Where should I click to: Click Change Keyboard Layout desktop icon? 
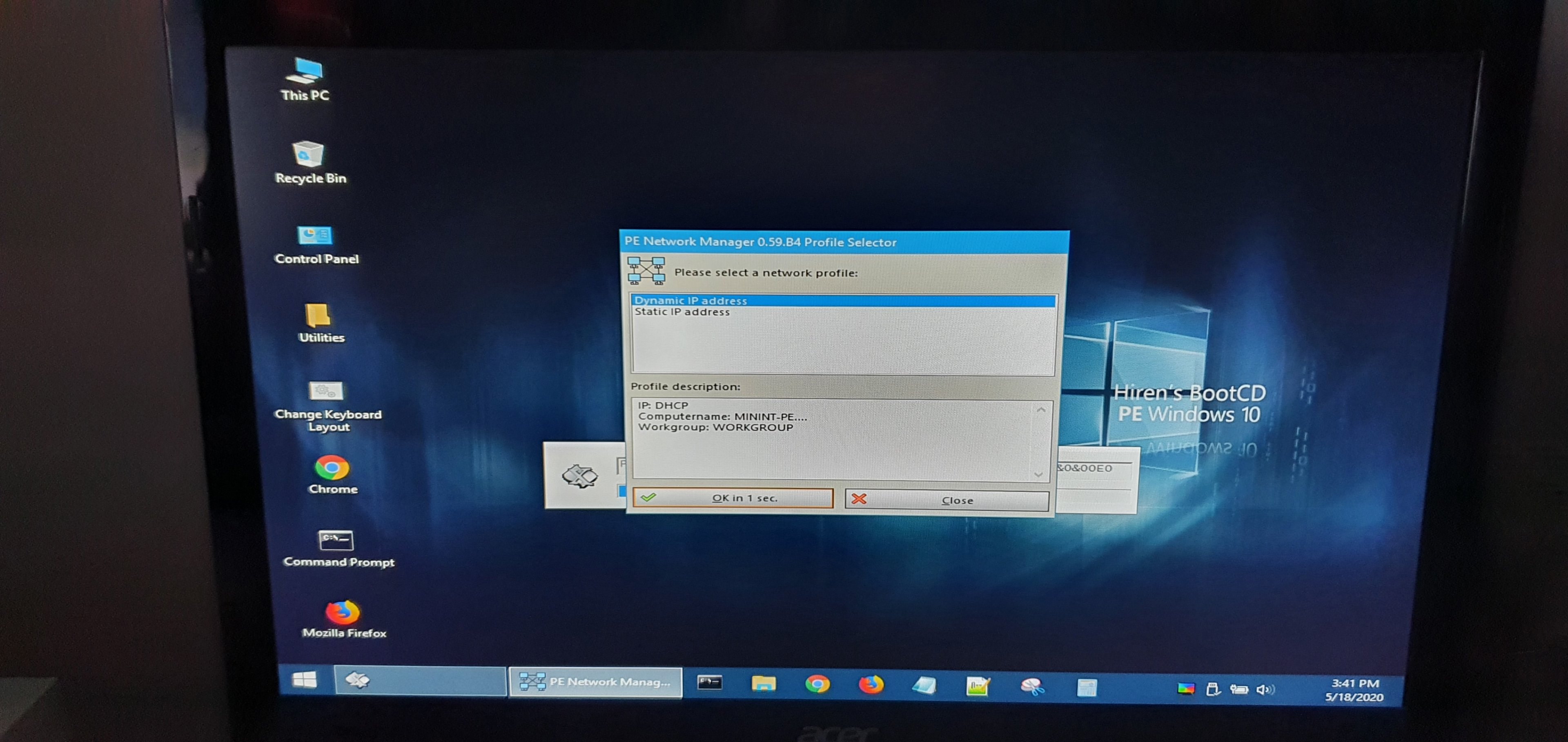(326, 392)
